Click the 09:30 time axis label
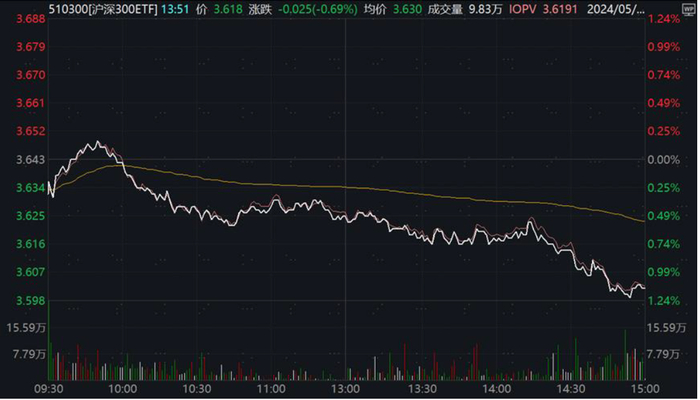 pyautogui.click(x=49, y=389)
